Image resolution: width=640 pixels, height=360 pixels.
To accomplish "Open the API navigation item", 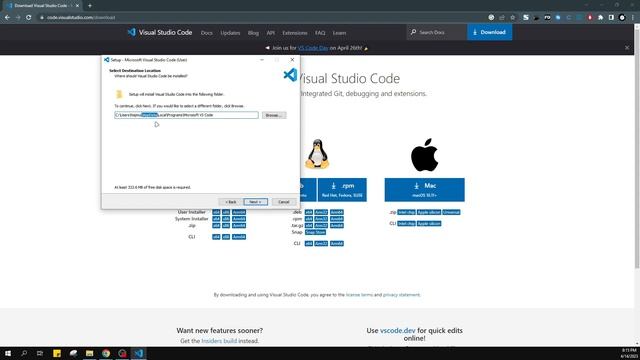I will coord(271,33).
